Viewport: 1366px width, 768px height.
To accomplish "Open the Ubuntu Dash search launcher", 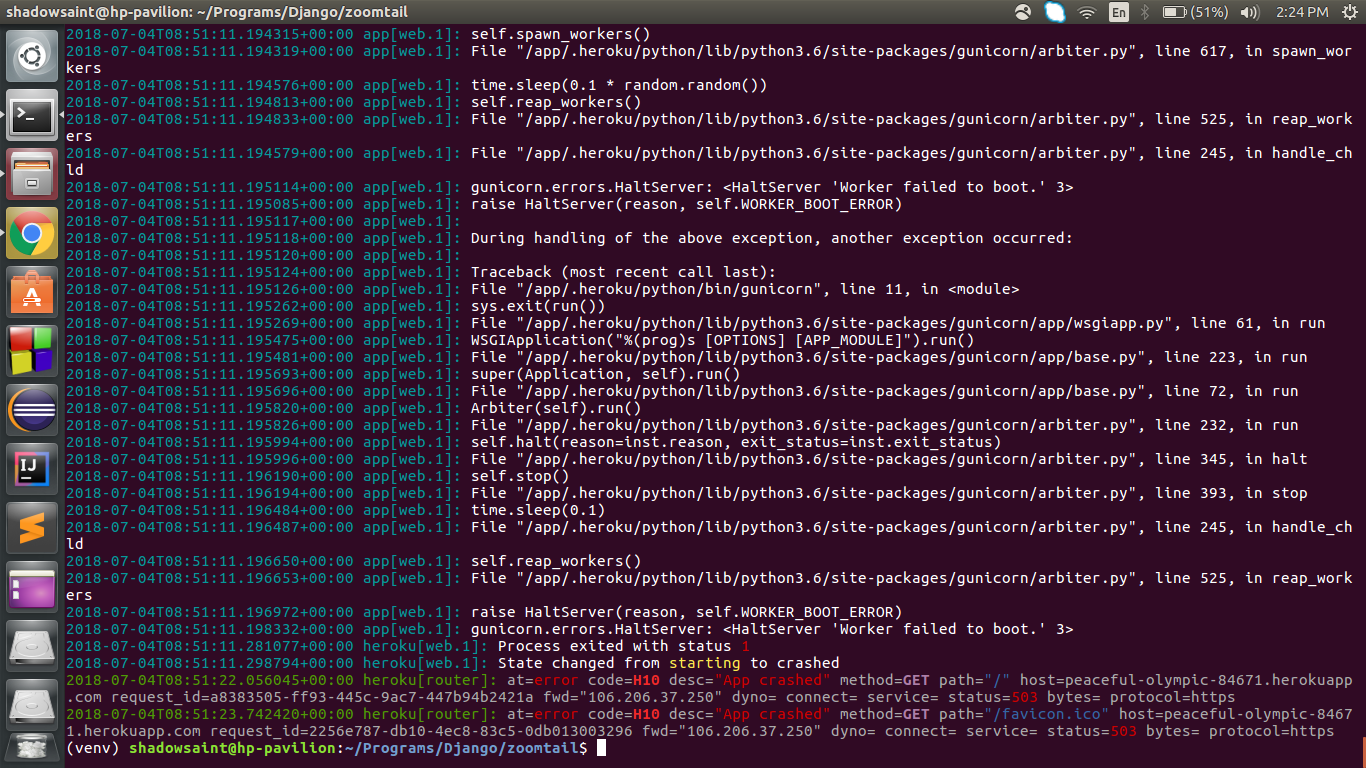I will point(32,56).
